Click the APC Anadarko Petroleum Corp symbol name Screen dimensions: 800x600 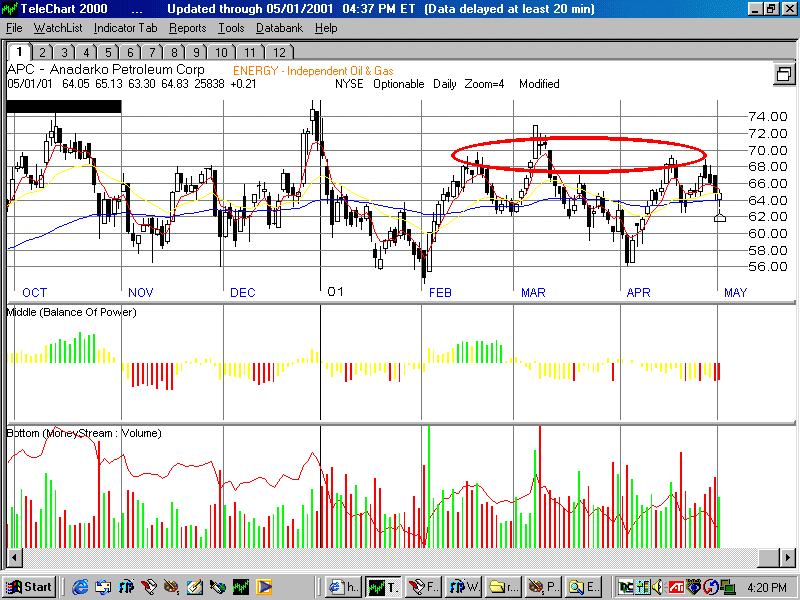point(106,69)
